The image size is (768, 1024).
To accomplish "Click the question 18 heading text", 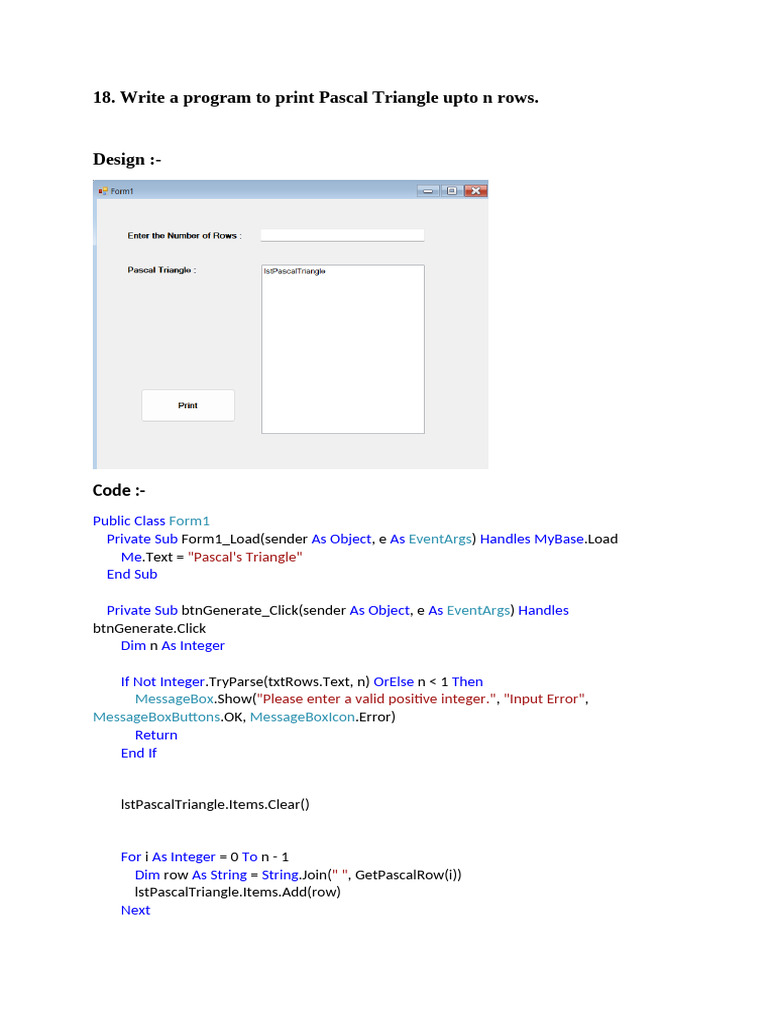I will pyautogui.click(x=315, y=98).
